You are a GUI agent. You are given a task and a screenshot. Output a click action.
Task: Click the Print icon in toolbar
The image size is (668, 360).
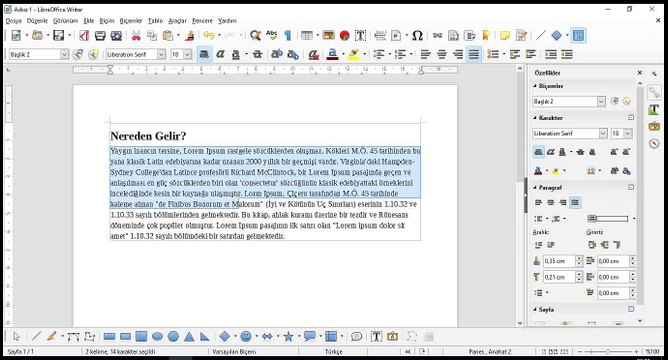100,35
